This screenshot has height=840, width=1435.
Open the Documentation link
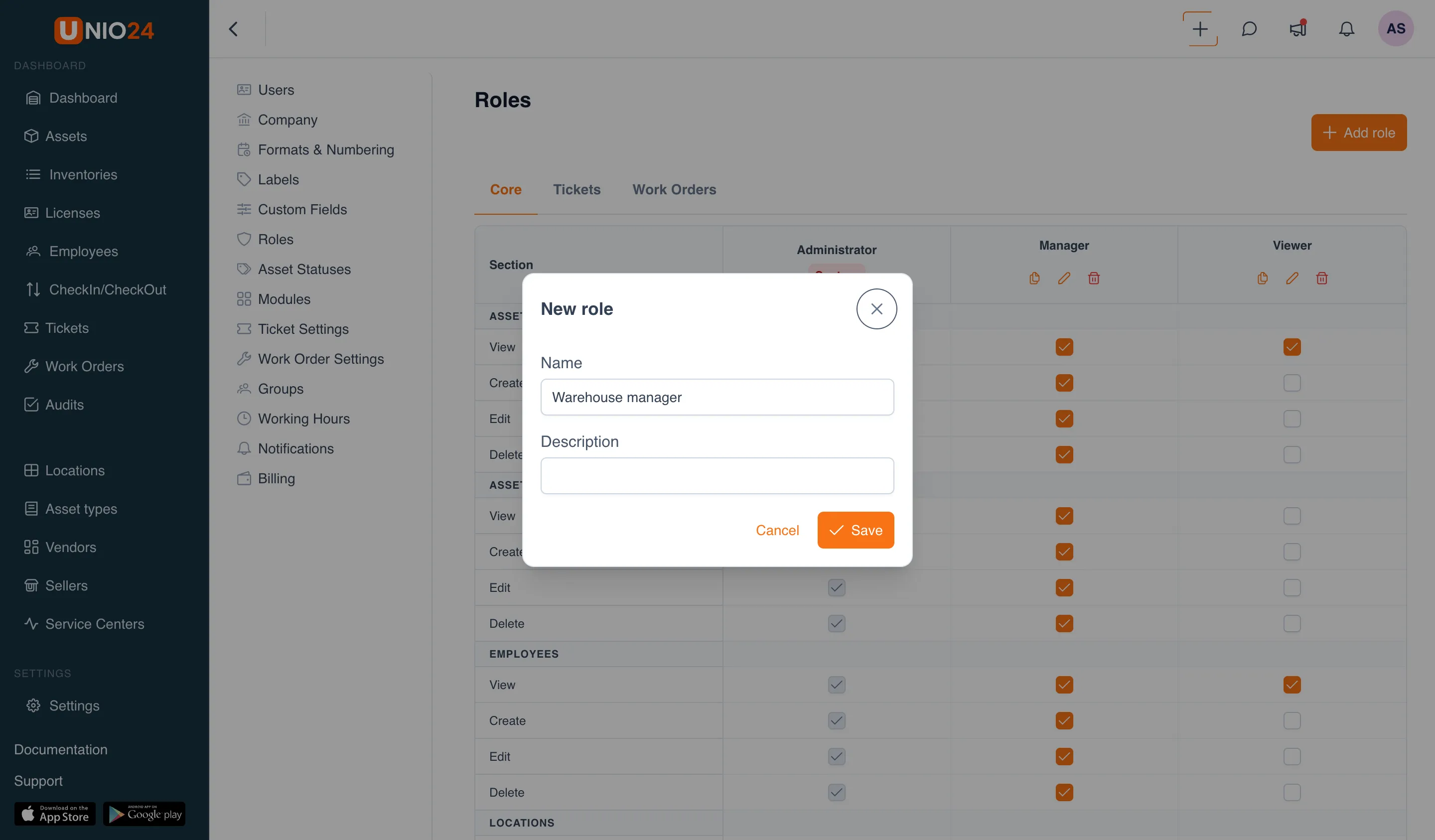tap(60, 749)
